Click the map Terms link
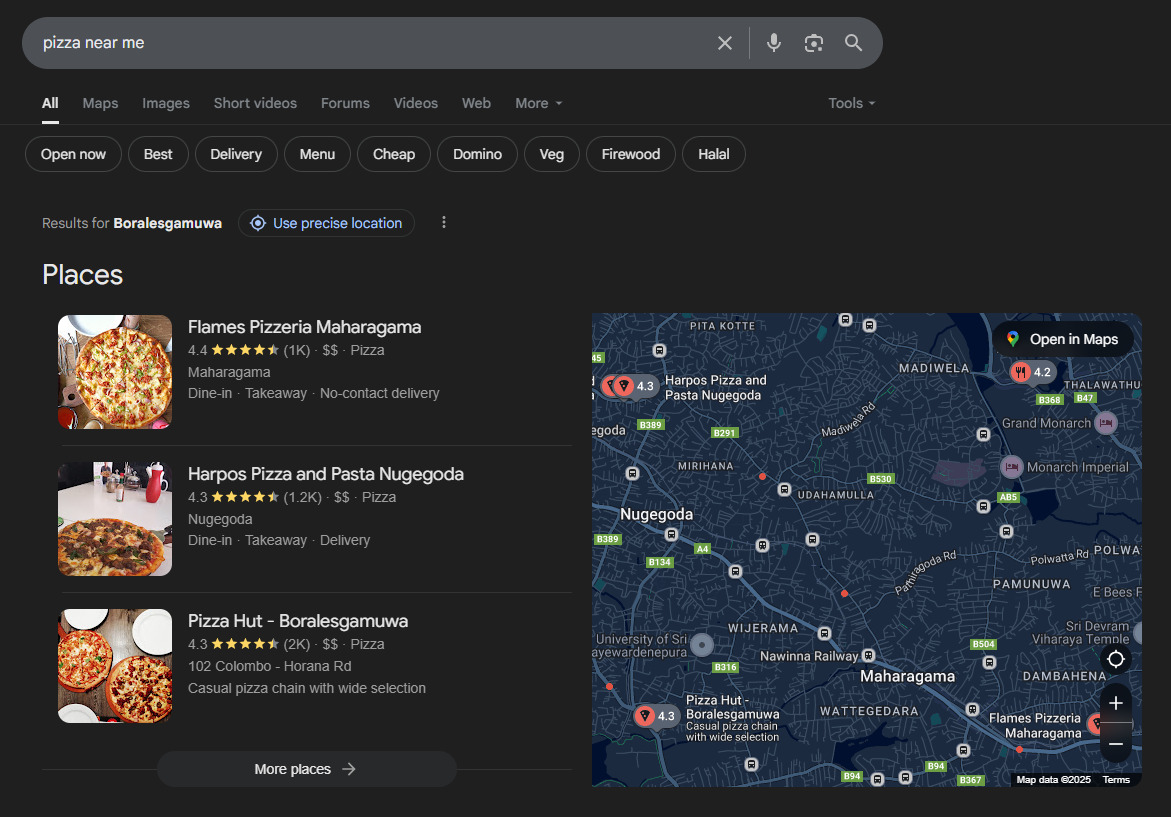 (x=1116, y=780)
